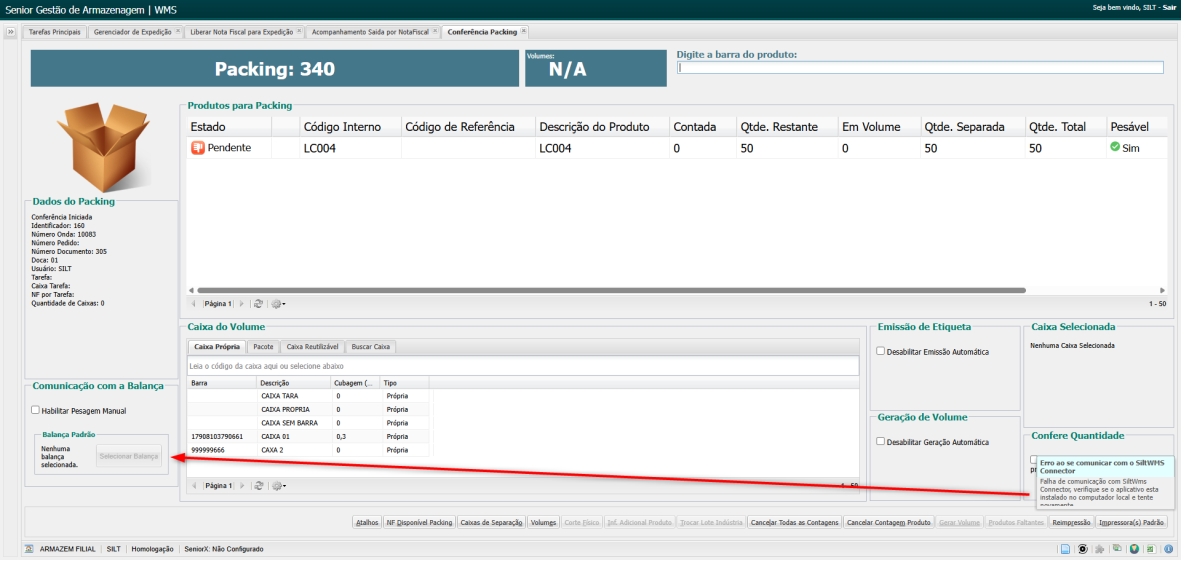Sort box list by Cubagem column header

click(355, 384)
